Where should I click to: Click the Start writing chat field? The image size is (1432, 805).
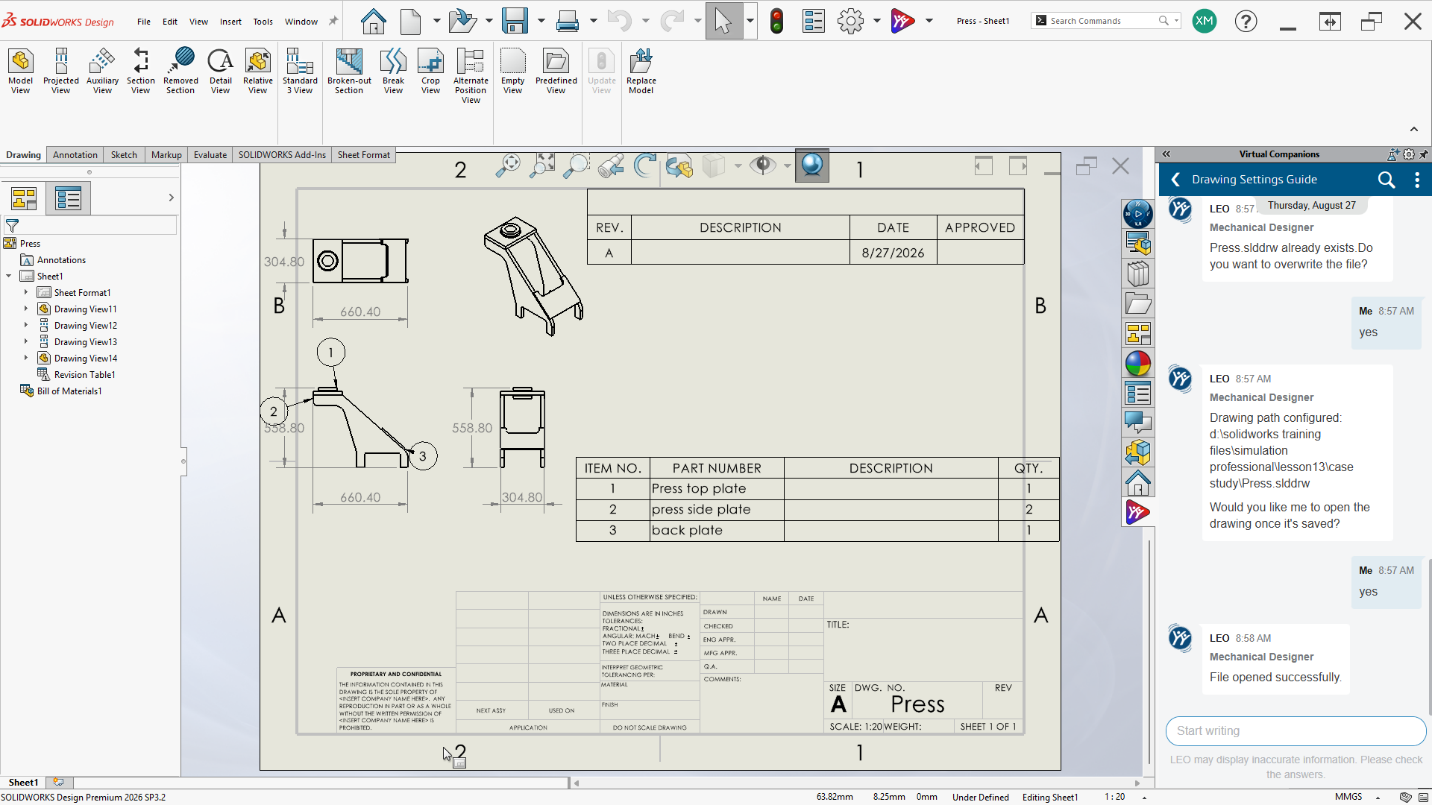tap(1296, 731)
